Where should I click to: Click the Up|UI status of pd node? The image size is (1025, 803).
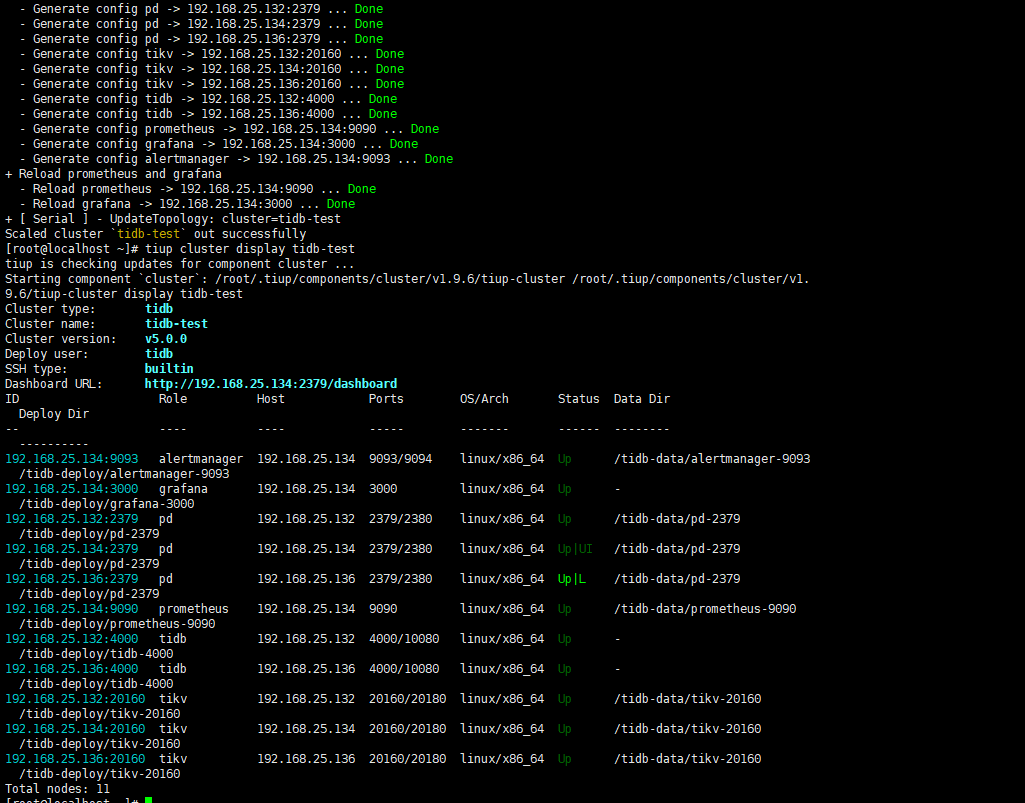point(575,549)
